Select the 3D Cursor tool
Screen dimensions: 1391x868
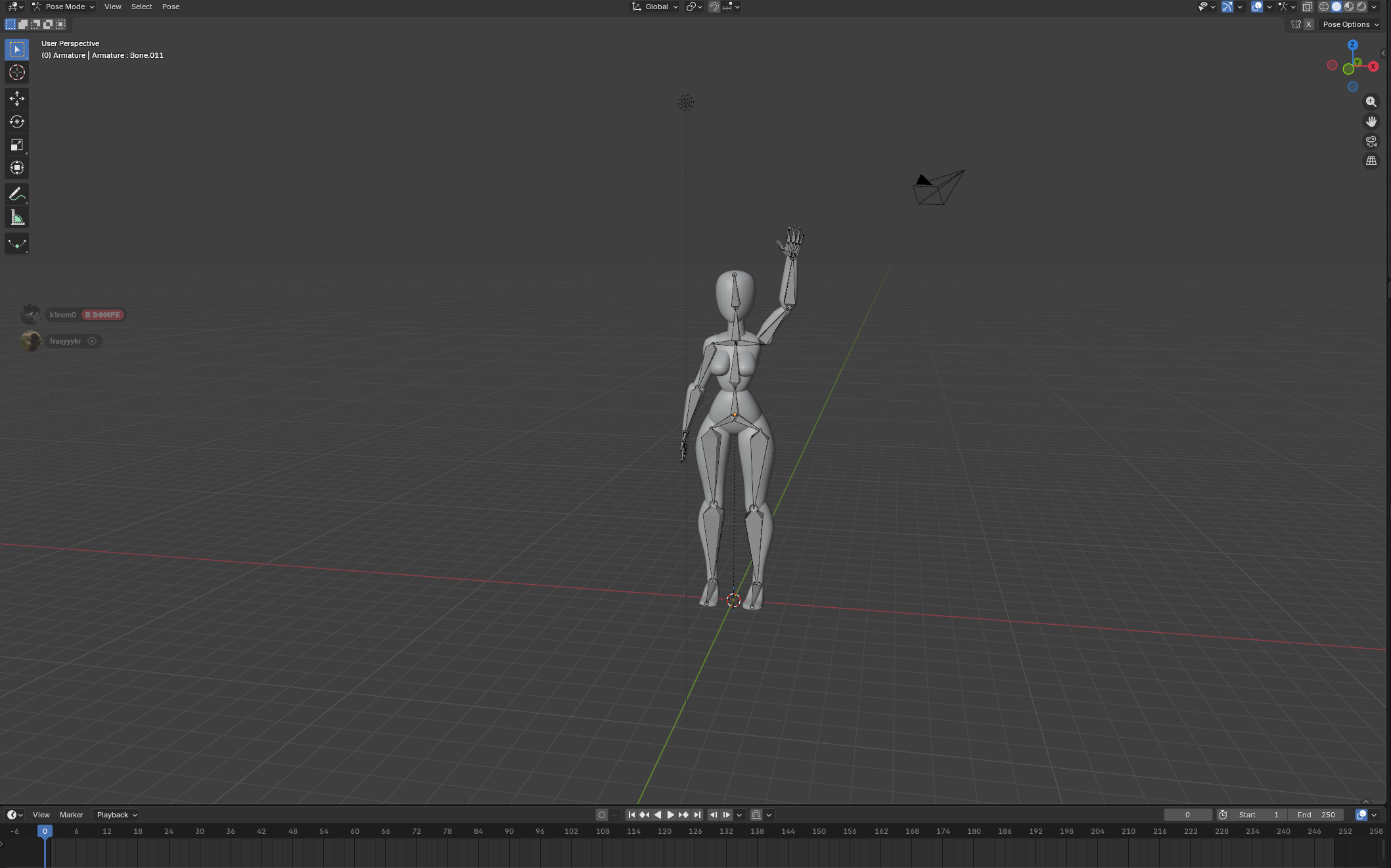click(x=17, y=72)
